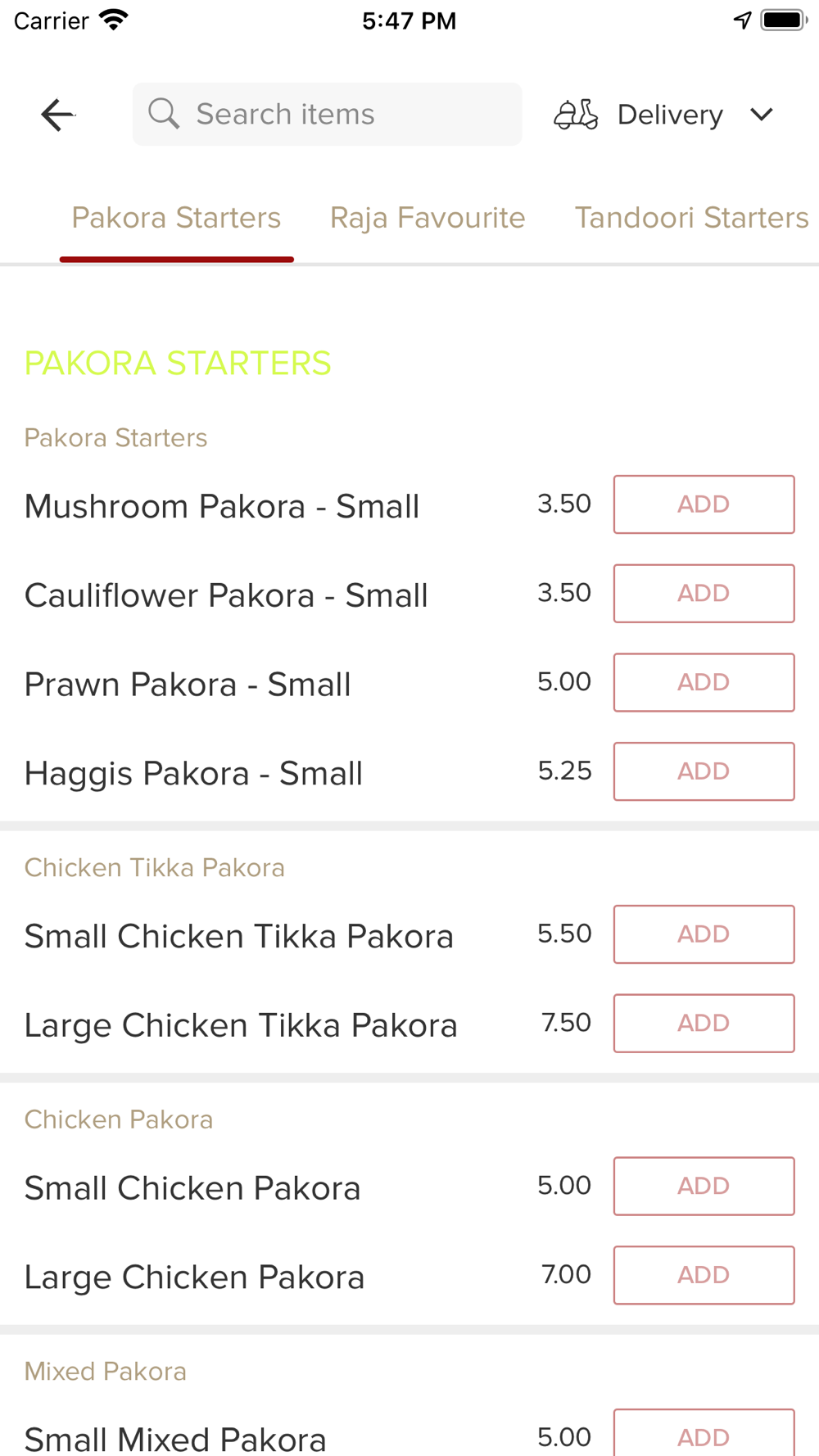Open the Tandoori Starters tab

point(691,218)
